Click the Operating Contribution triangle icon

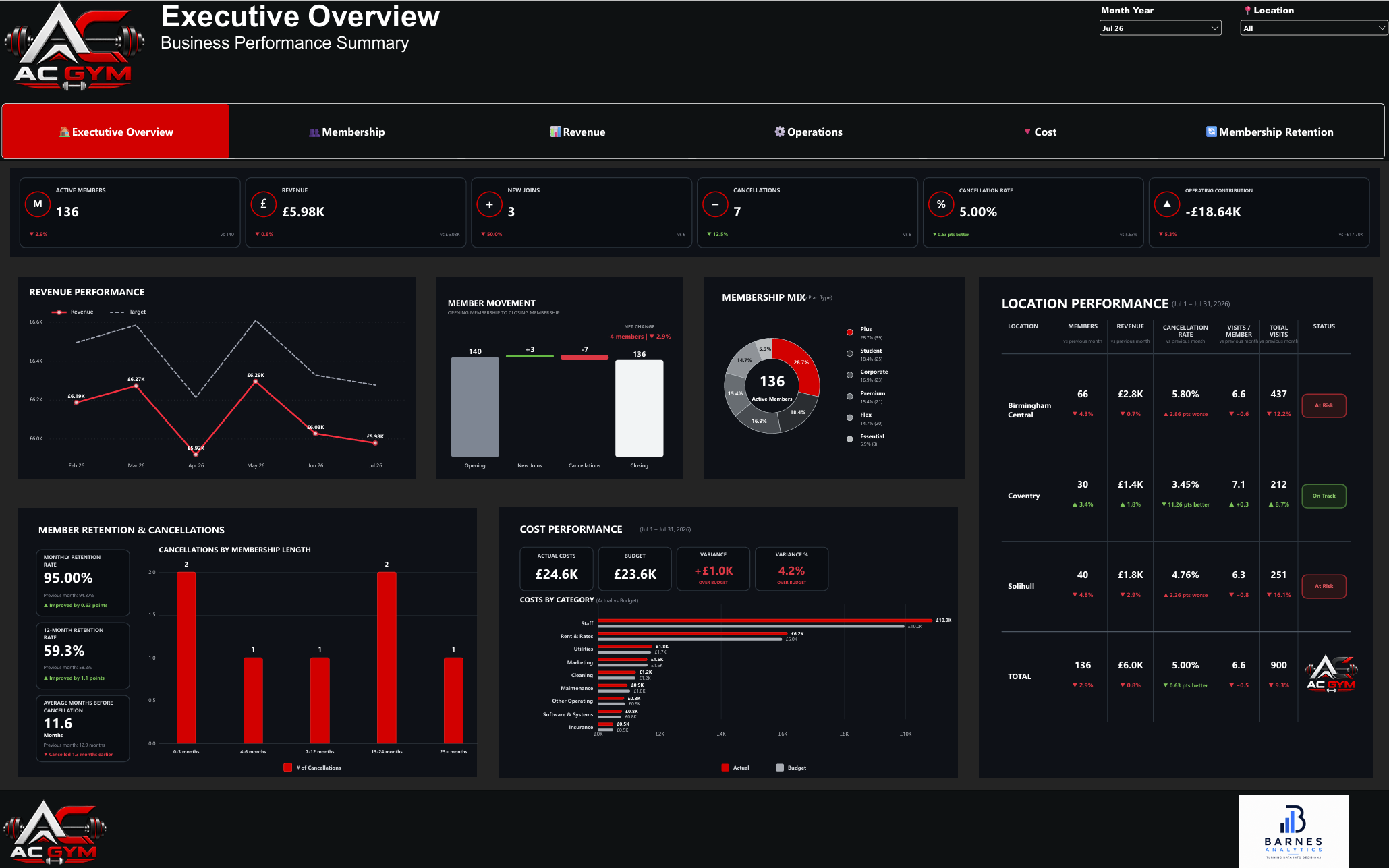coord(1167,204)
